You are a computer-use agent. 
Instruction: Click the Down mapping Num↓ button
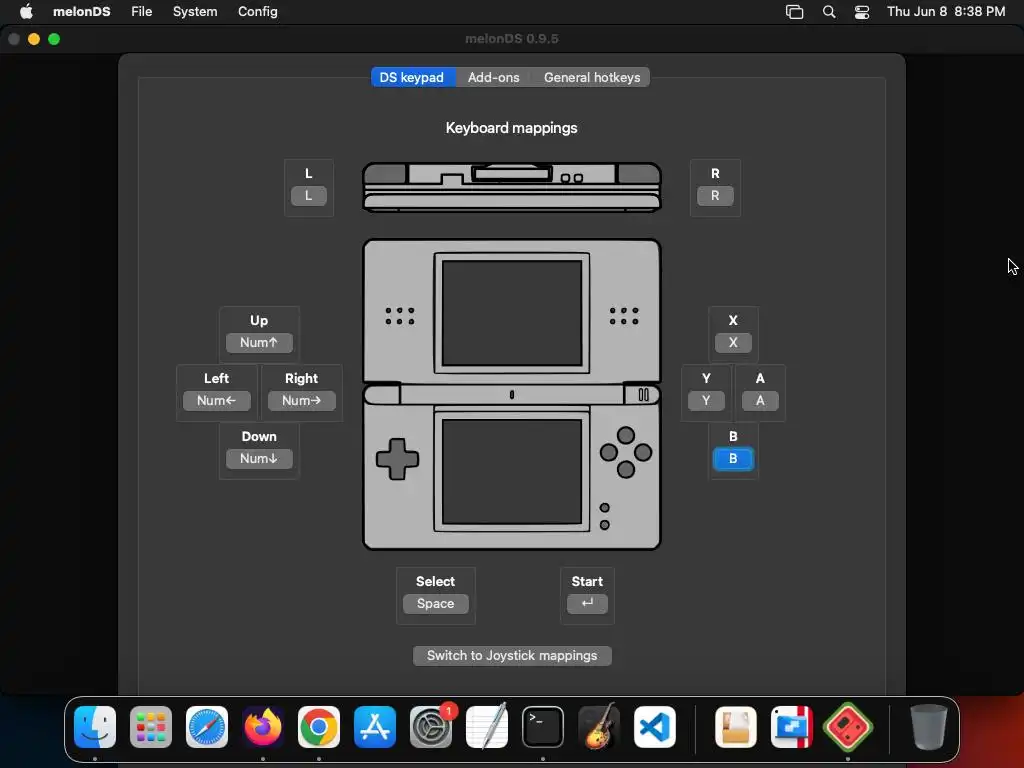point(259,459)
